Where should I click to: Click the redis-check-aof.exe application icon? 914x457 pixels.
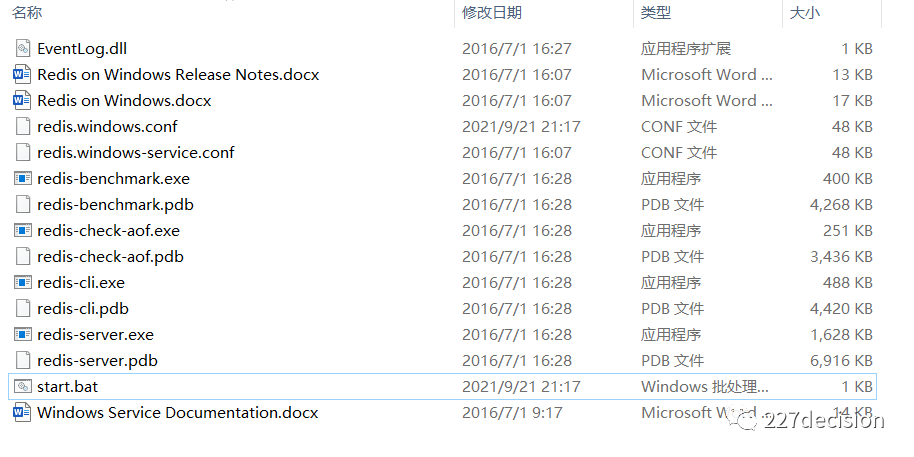(22, 231)
